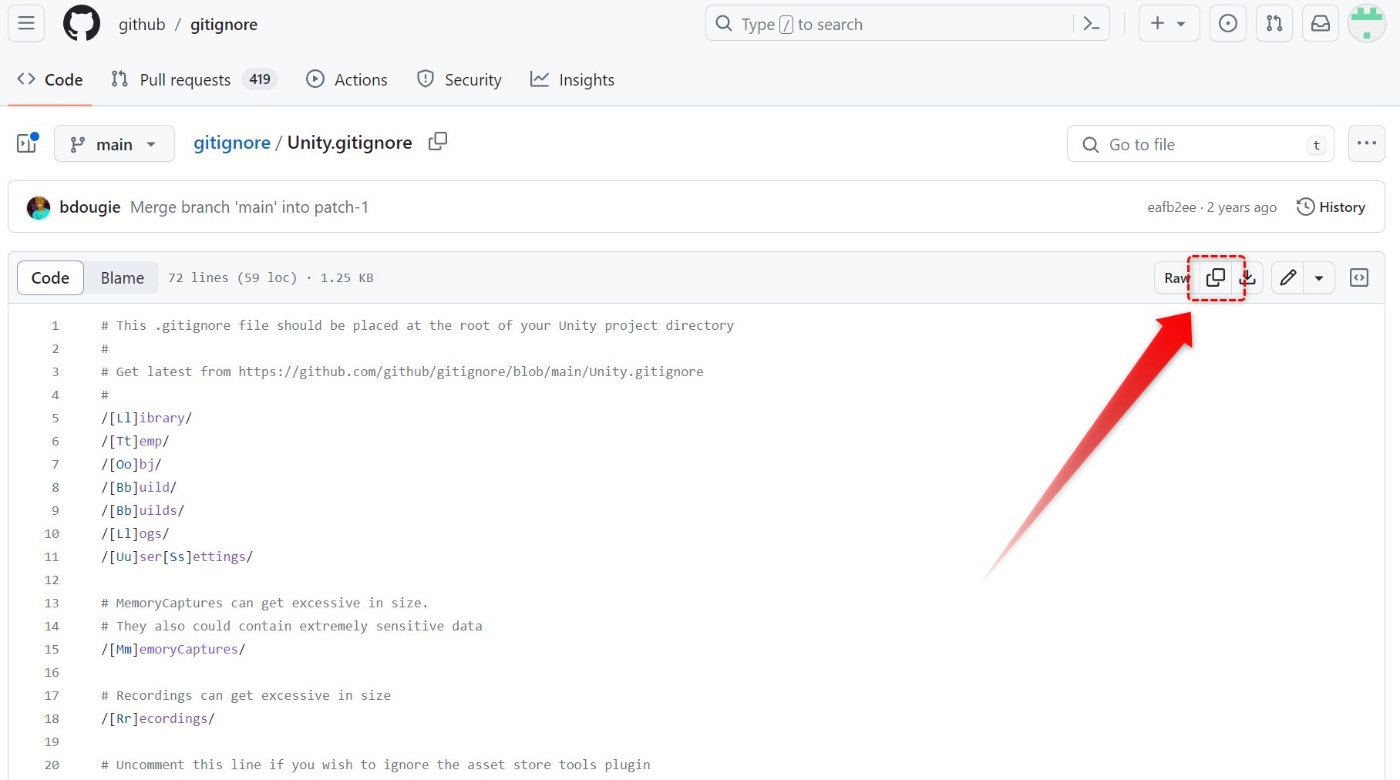This screenshot has width=1400, height=780.
Task: Edit this file with pencil icon
Action: [x=1288, y=278]
